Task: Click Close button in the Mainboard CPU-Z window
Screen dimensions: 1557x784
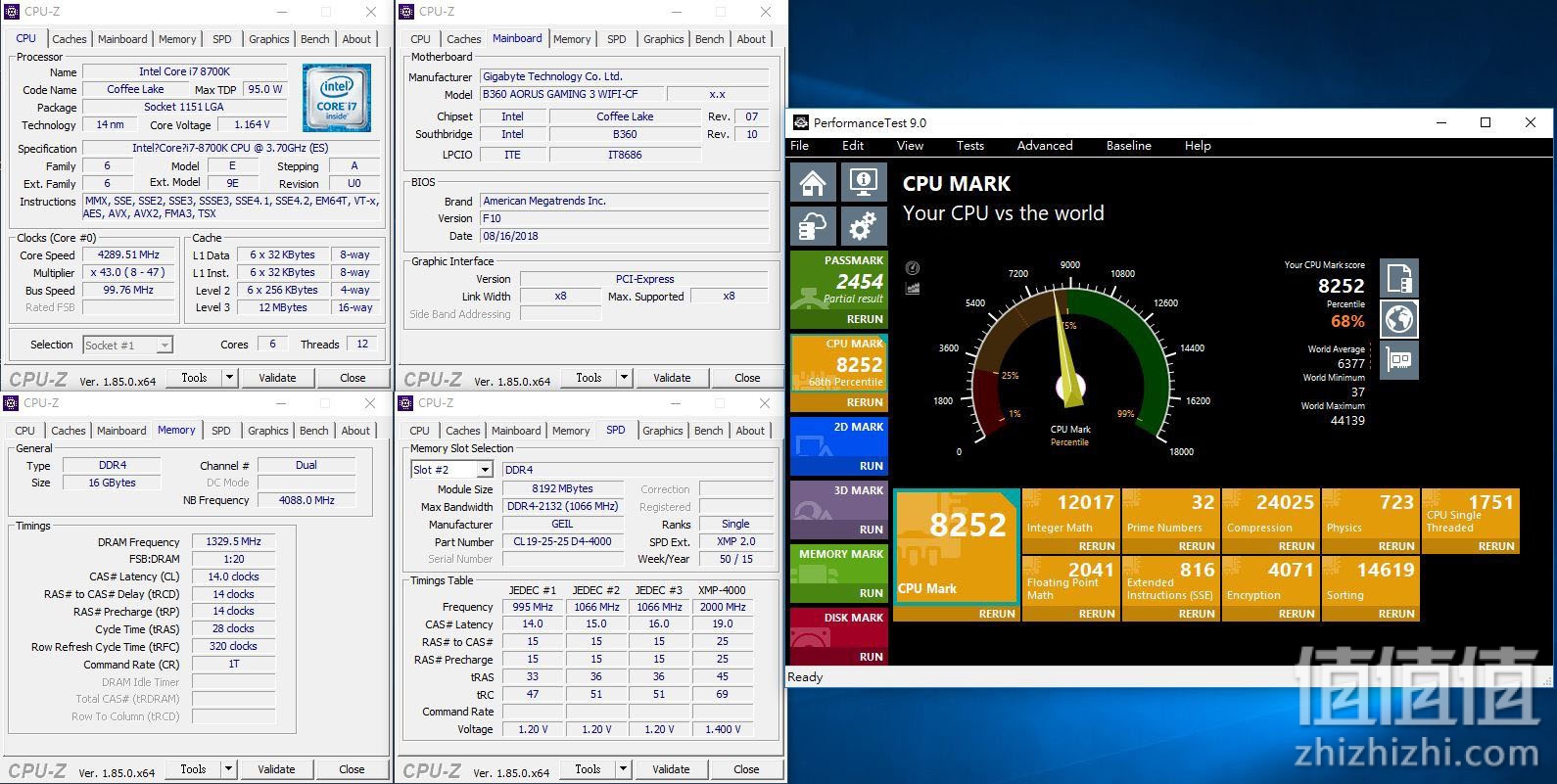Action: click(x=747, y=377)
